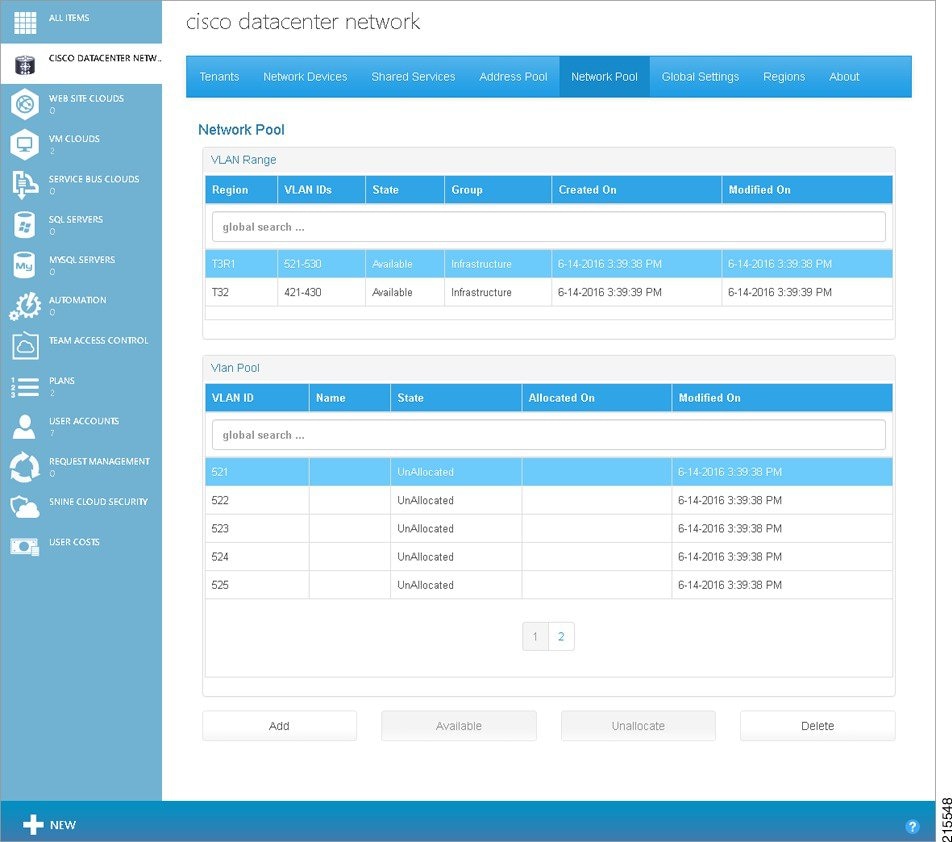This screenshot has width=952, height=842.
Task: Switch to the Network Devices tab
Action: 305,77
